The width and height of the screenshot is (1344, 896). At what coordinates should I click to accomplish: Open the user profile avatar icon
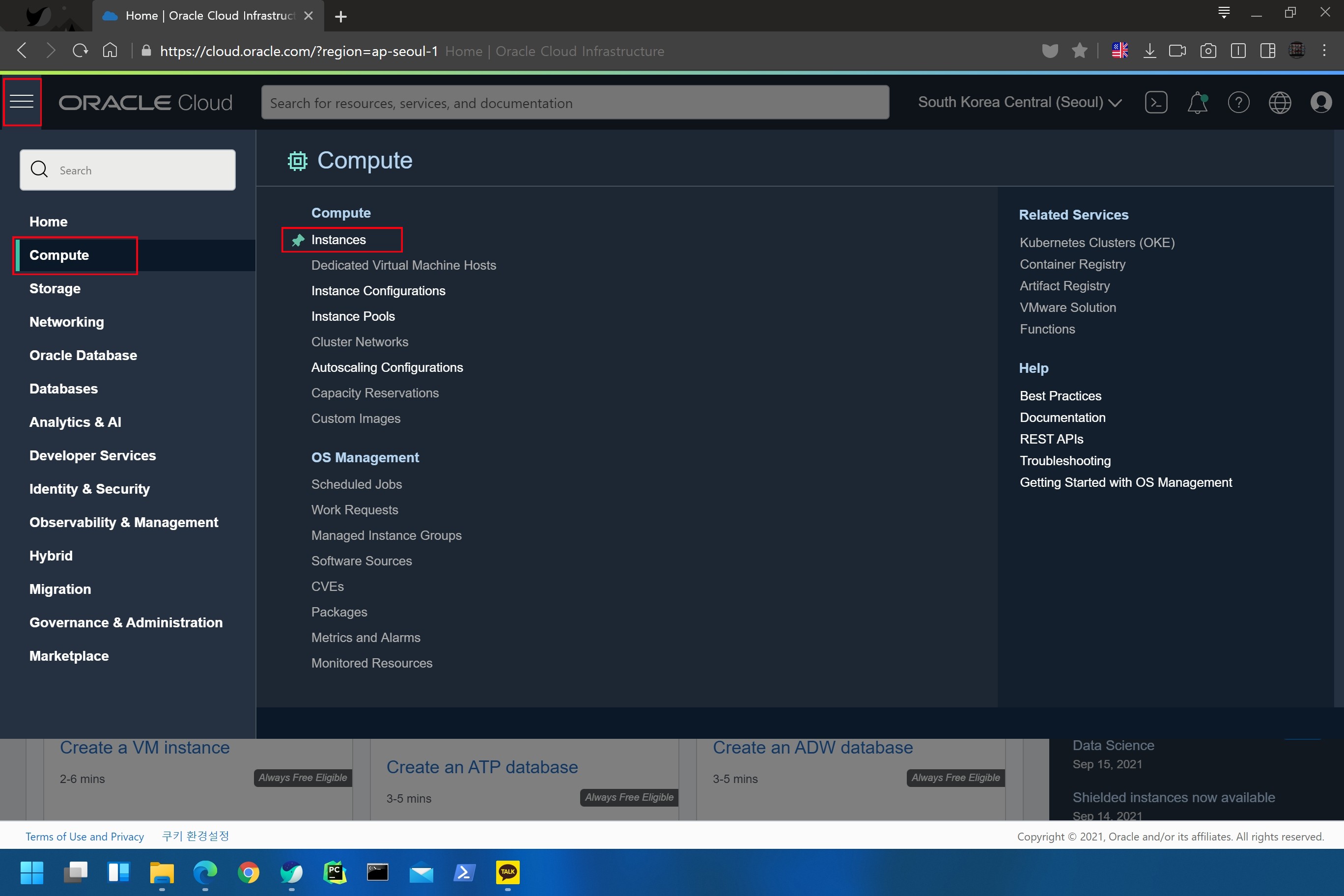pos(1320,103)
